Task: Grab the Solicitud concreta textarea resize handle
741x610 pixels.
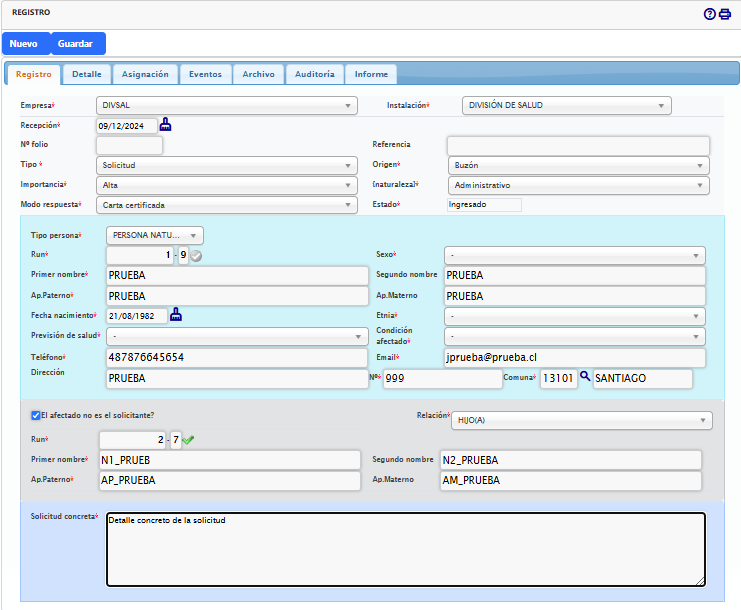Action: tap(700, 582)
